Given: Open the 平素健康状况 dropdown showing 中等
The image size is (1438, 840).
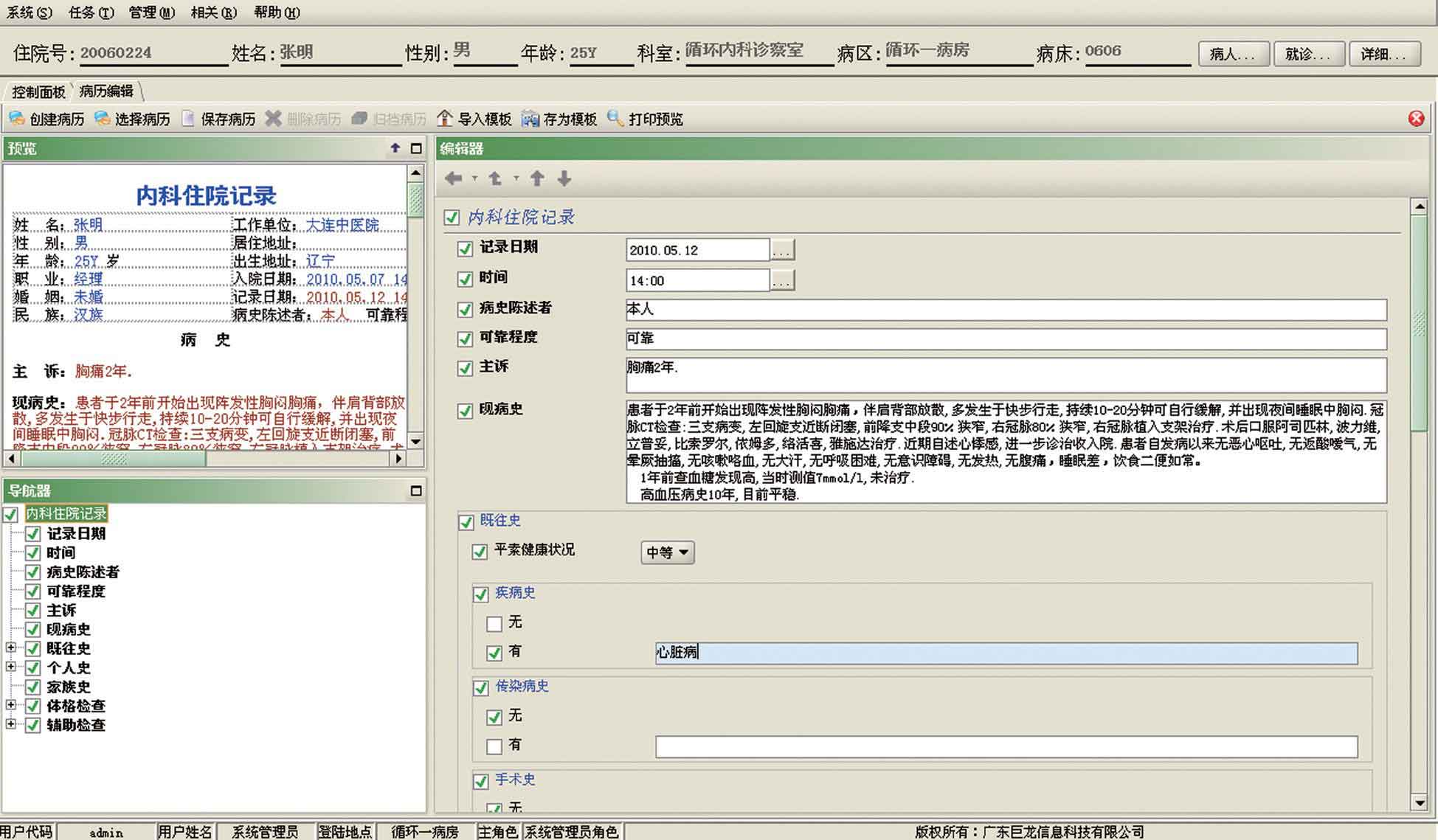Looking at the screenshot, I should 667,552.
